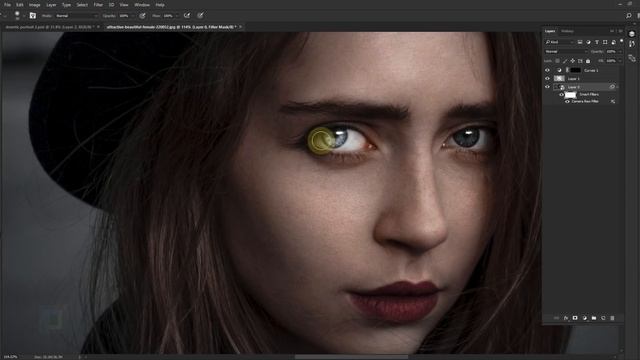This screenshot has width=640, height=360.
Task: Open the Window menu
Action: [x=142, y=5]
